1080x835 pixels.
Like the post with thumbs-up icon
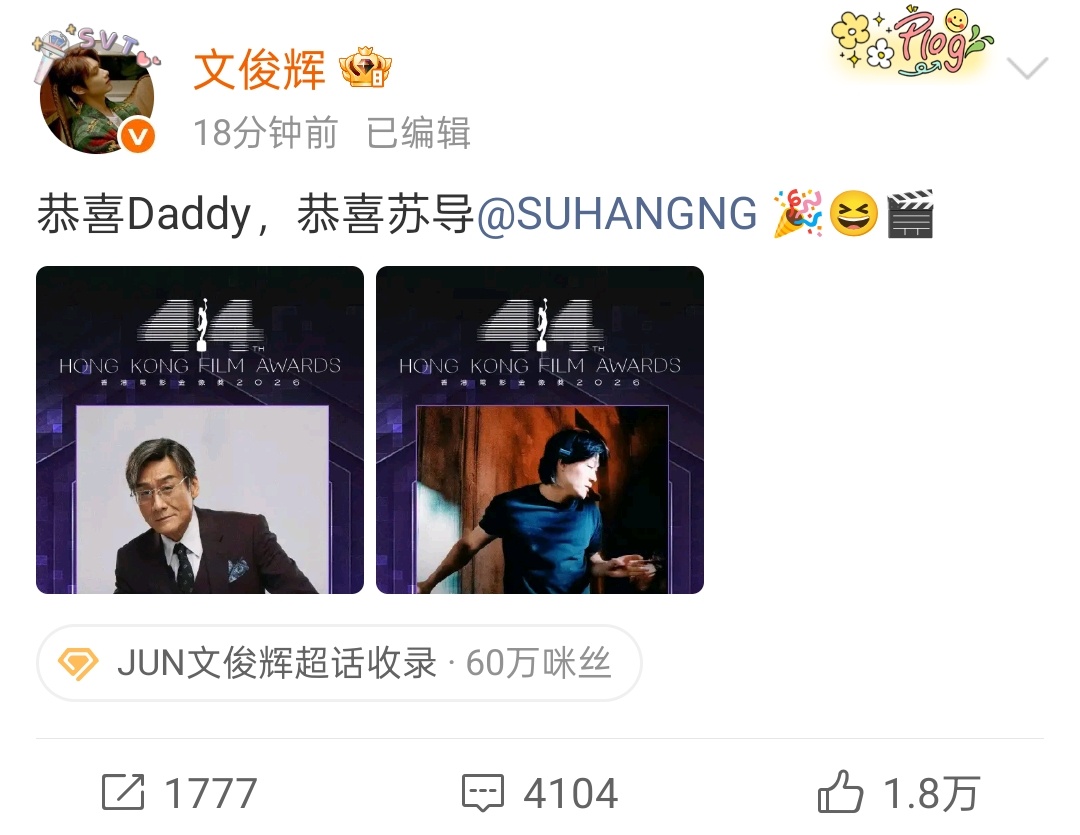[x=840, y=792]
